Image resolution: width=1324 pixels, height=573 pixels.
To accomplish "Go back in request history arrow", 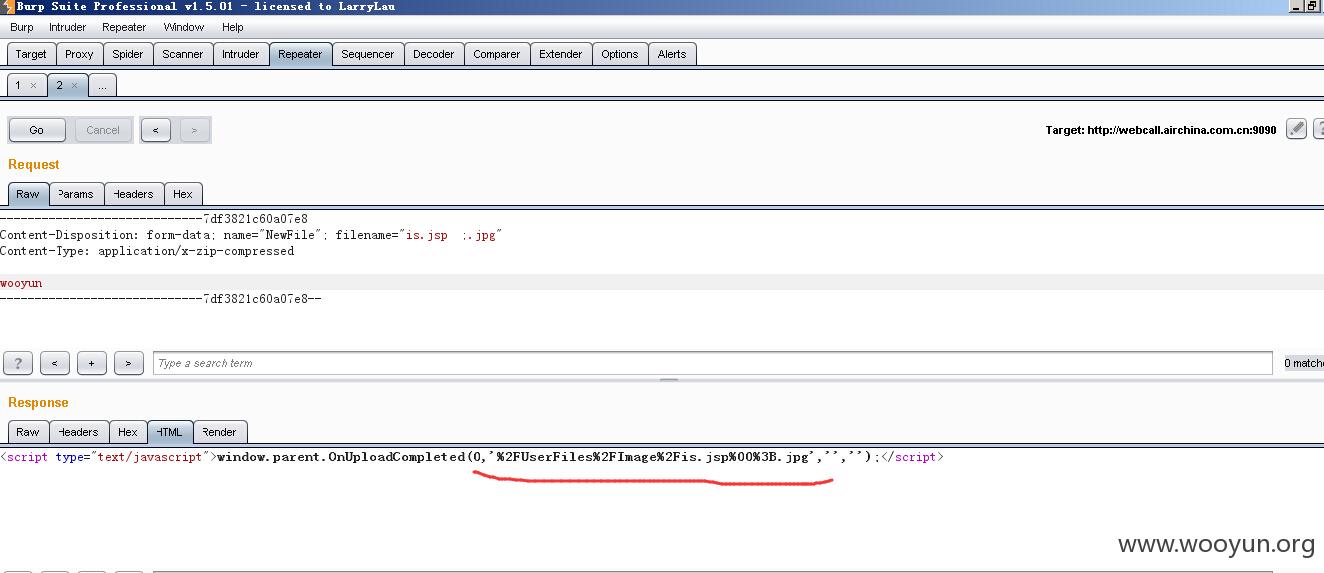I will [155, 130].
